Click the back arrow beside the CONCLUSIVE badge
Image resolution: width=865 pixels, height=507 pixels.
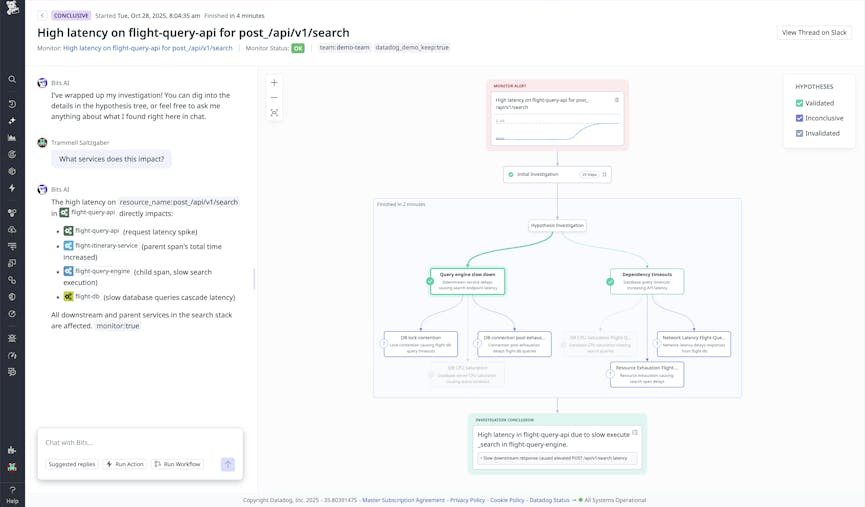[x=43, y=16]
